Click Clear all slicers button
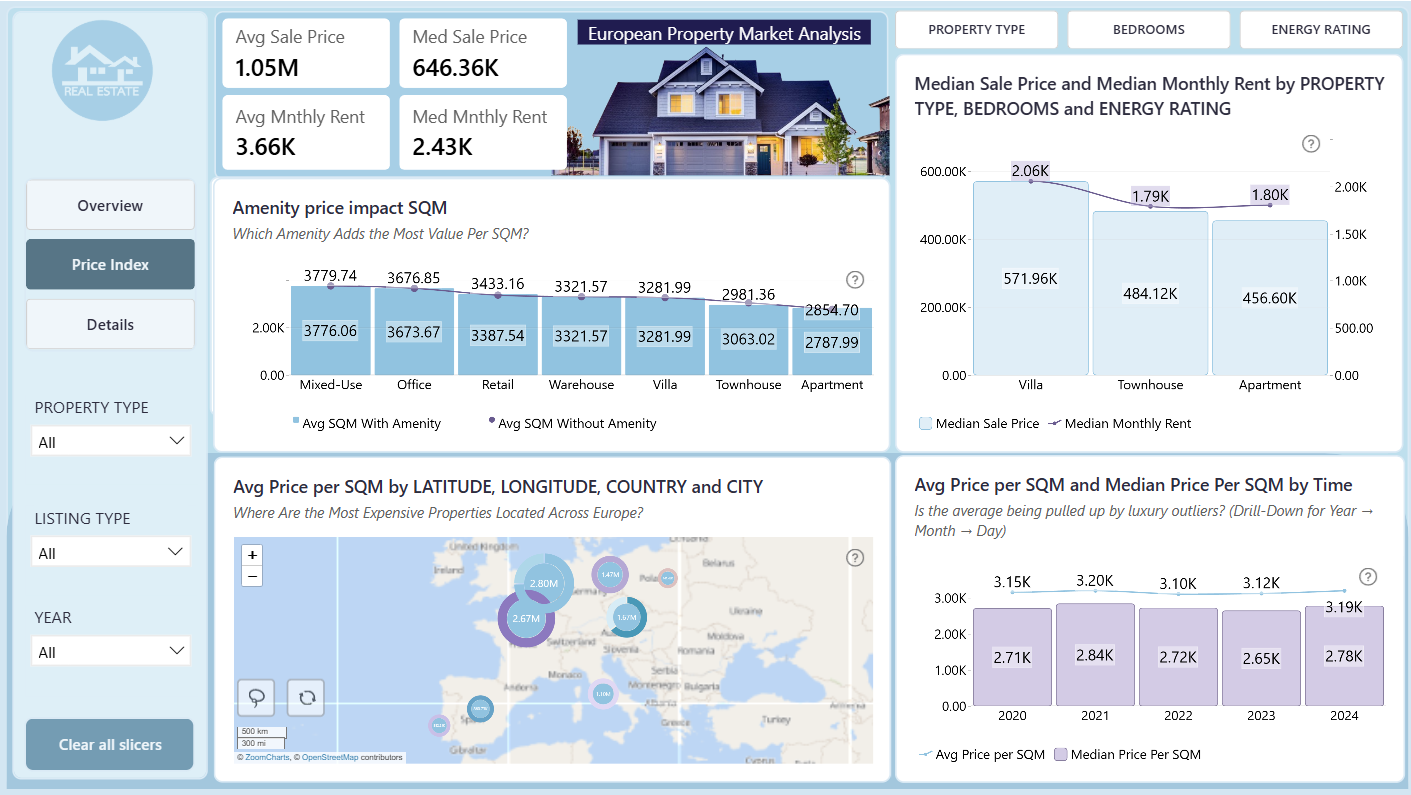The image size is (1411, 795). tap(110, 744)
